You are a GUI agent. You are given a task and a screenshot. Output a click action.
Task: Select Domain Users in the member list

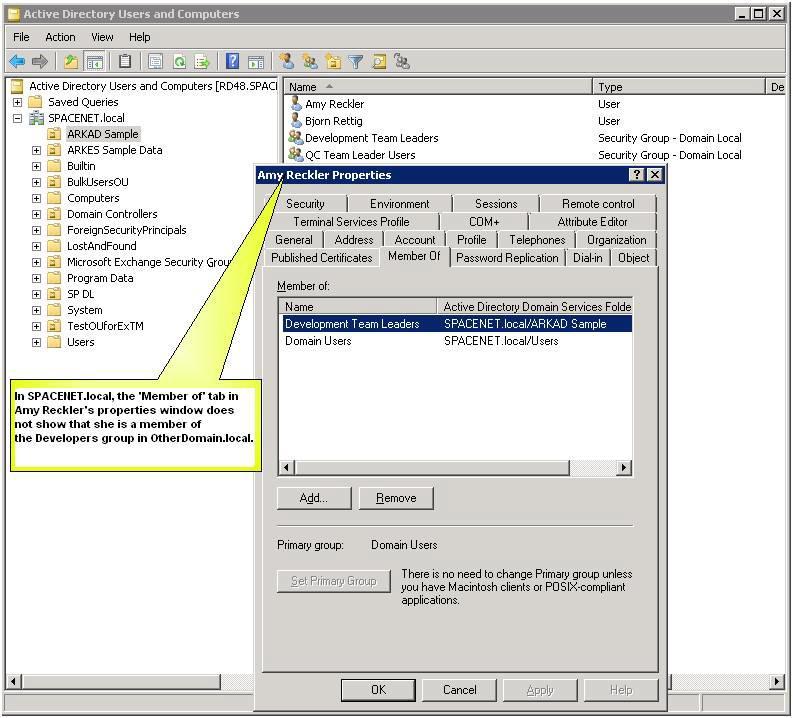click(318, 341)
